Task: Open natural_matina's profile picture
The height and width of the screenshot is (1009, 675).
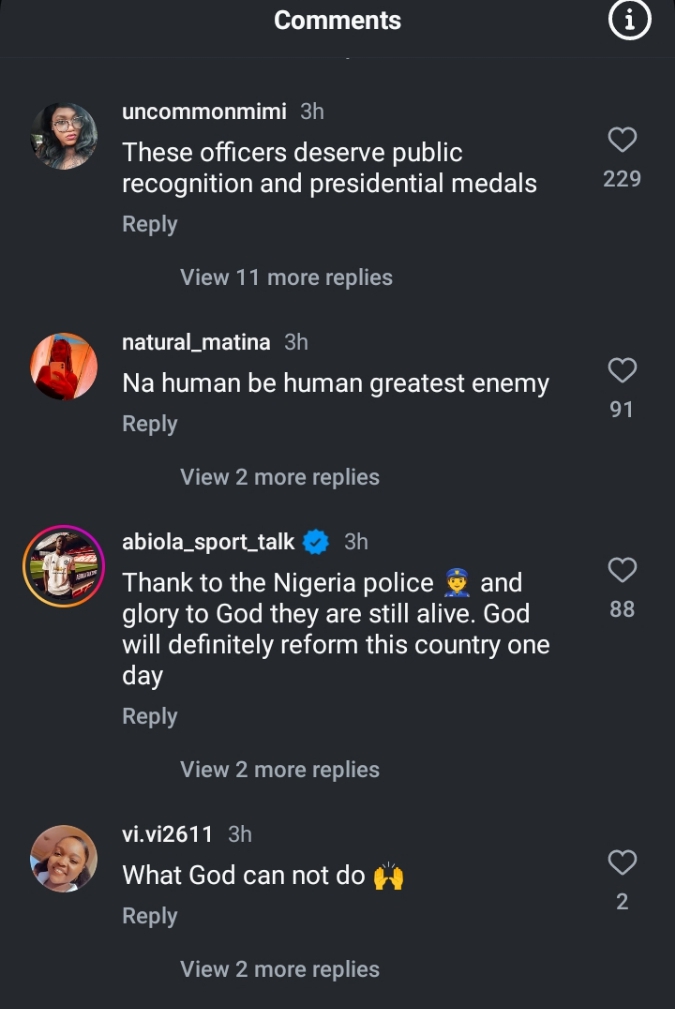Action: point(64,366)
